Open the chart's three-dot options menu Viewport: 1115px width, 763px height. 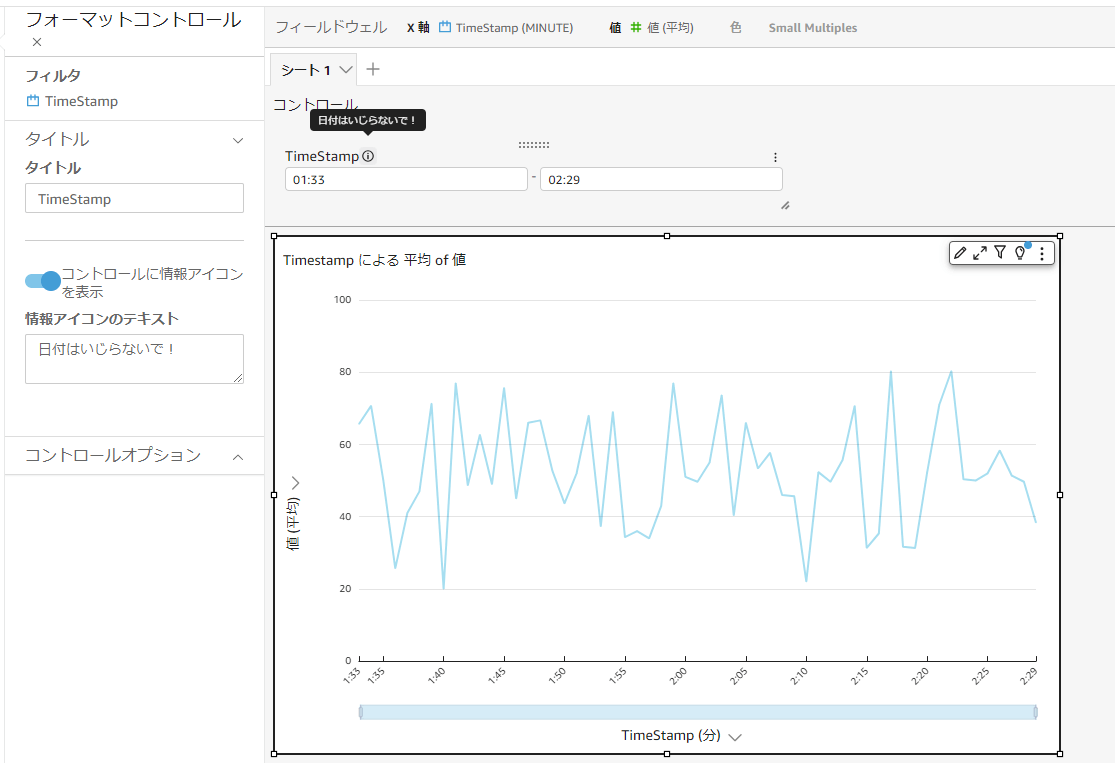[x=1042, y=253]
